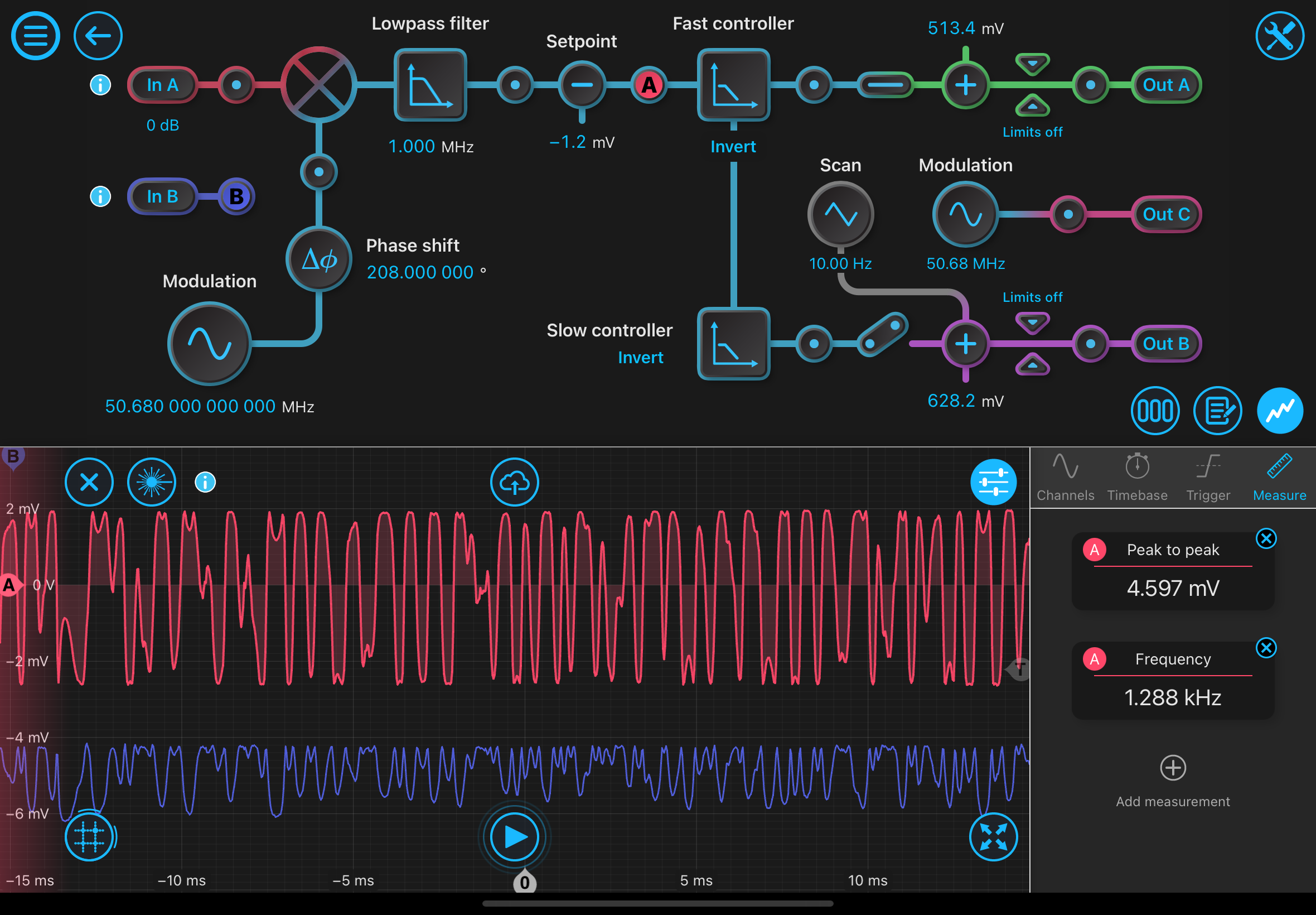
Task: Toggle the Fast controller Invert setting
Action: pyautogui.click(x=733, y=147)
